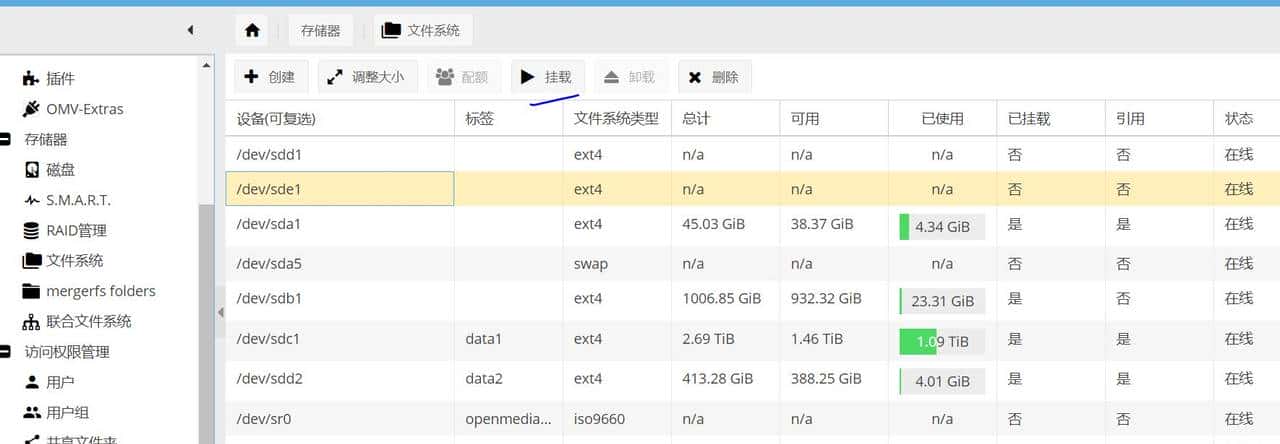Open mergerfs folders section
Viewport: 1280px width, 444px height.
(x=100, y=291)
